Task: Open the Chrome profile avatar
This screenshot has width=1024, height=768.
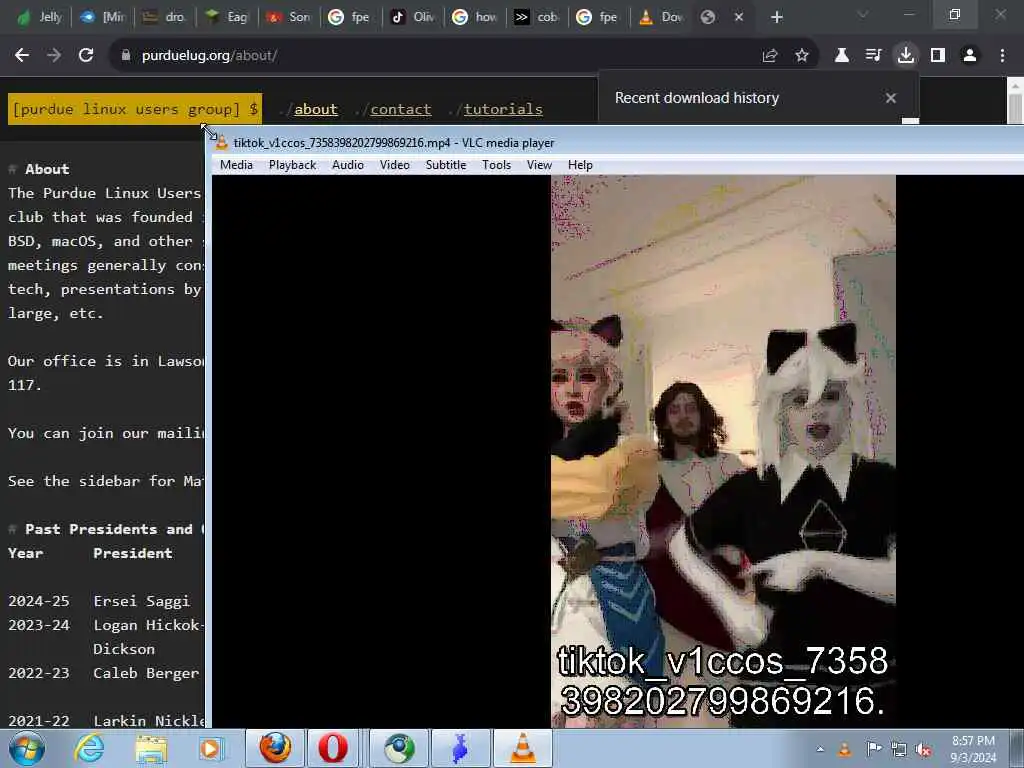Action: coord(970,56)
